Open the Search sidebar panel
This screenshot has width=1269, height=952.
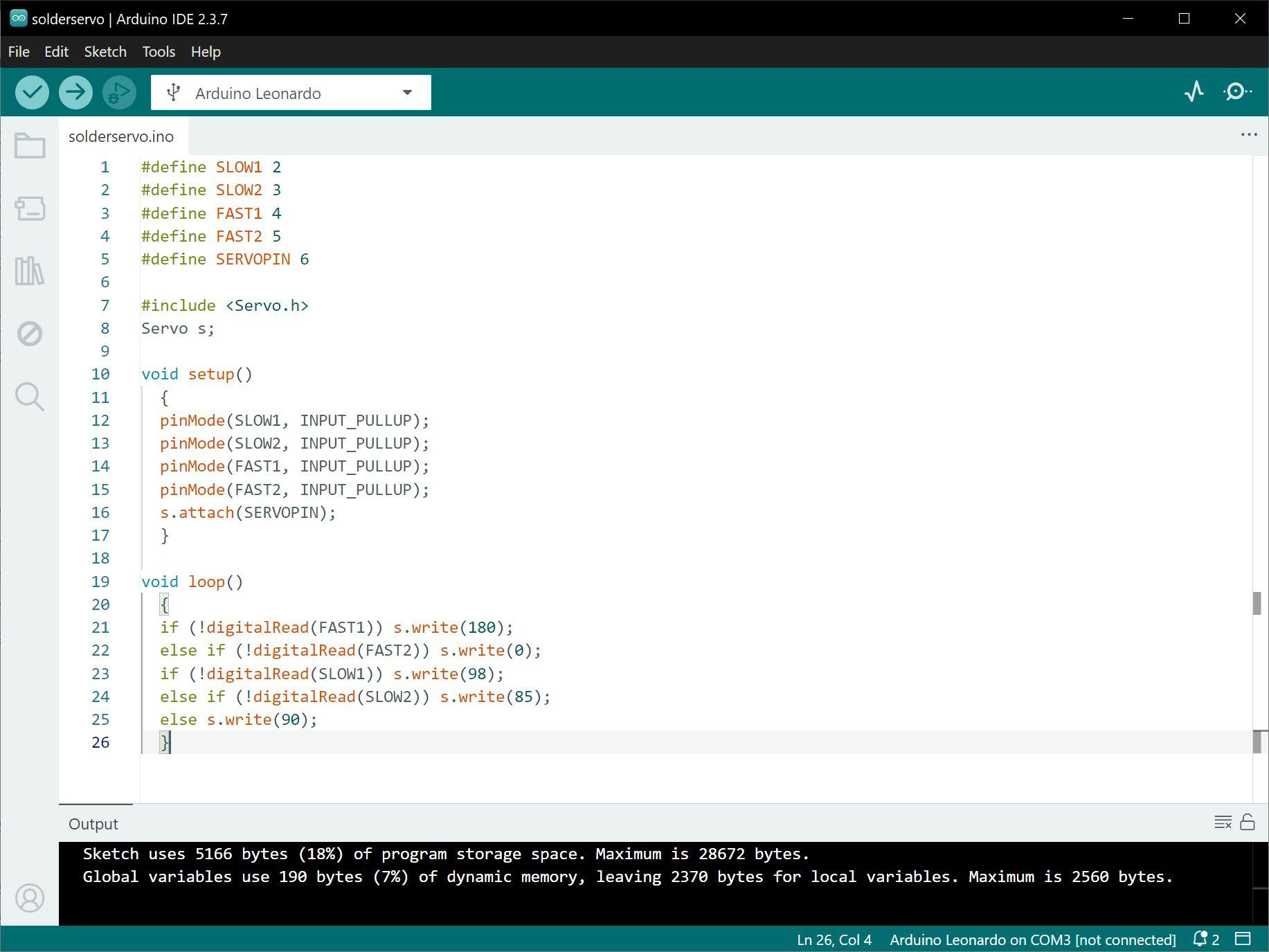click(x=30, y=397)
